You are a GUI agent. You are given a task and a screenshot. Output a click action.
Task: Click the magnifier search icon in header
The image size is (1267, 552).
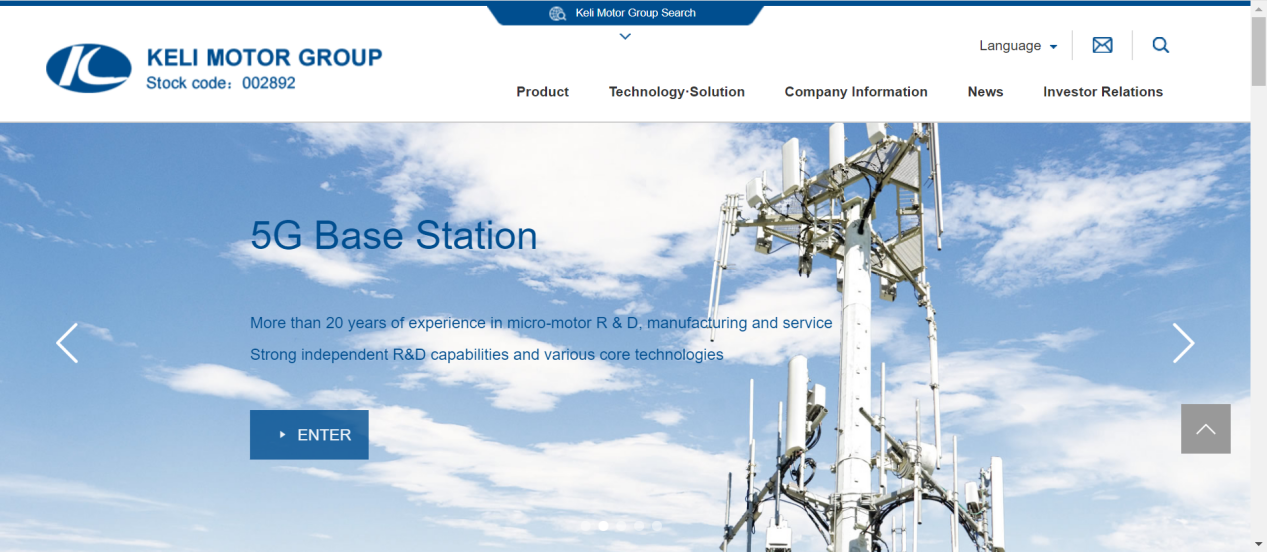point(1160,45)
